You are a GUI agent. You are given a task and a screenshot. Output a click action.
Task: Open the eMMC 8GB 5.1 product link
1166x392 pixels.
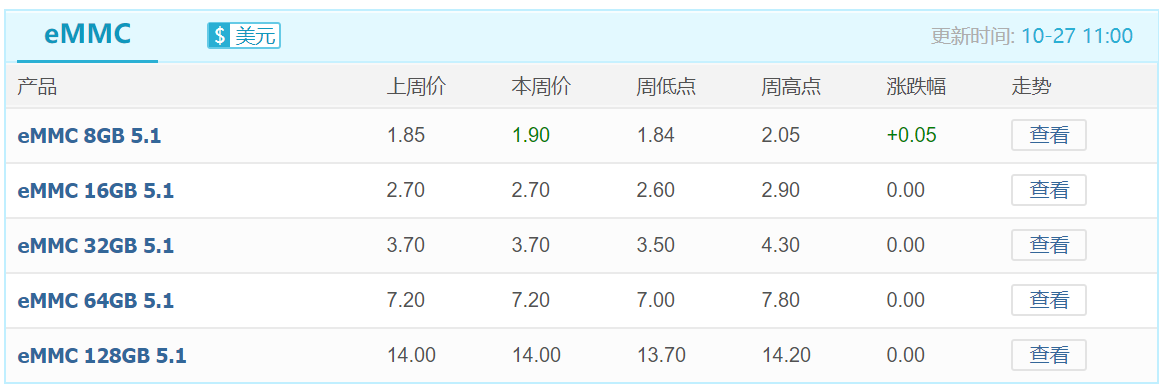pyautogui.click(x=89, y=136)
